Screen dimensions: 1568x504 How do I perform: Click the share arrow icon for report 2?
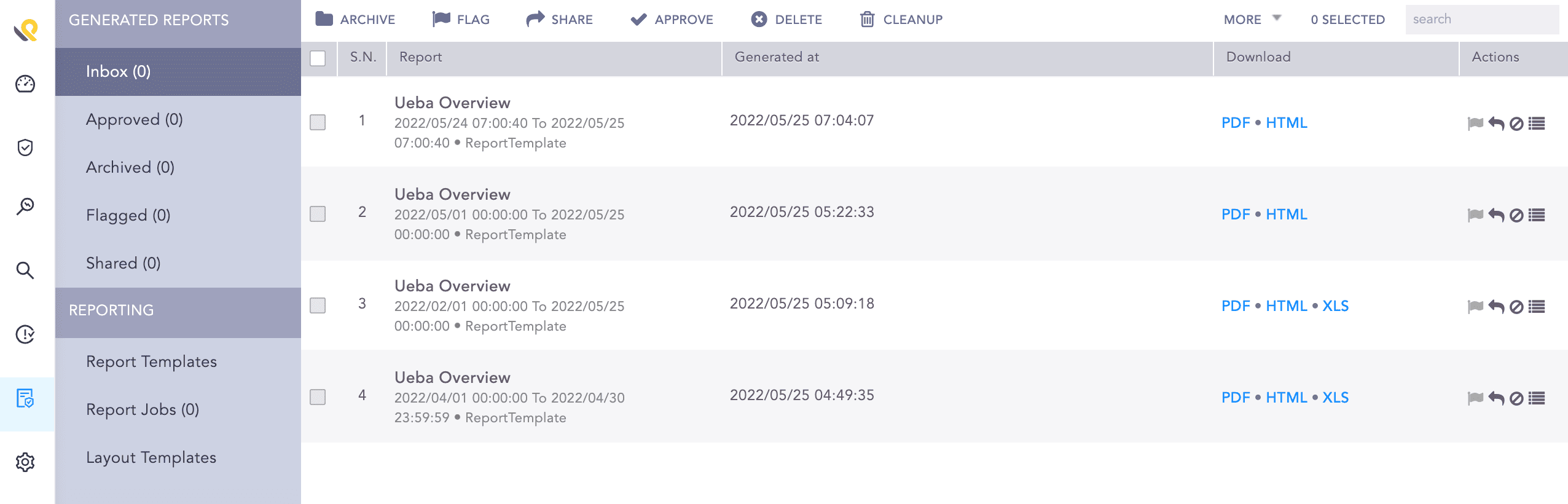[1496, 215]
